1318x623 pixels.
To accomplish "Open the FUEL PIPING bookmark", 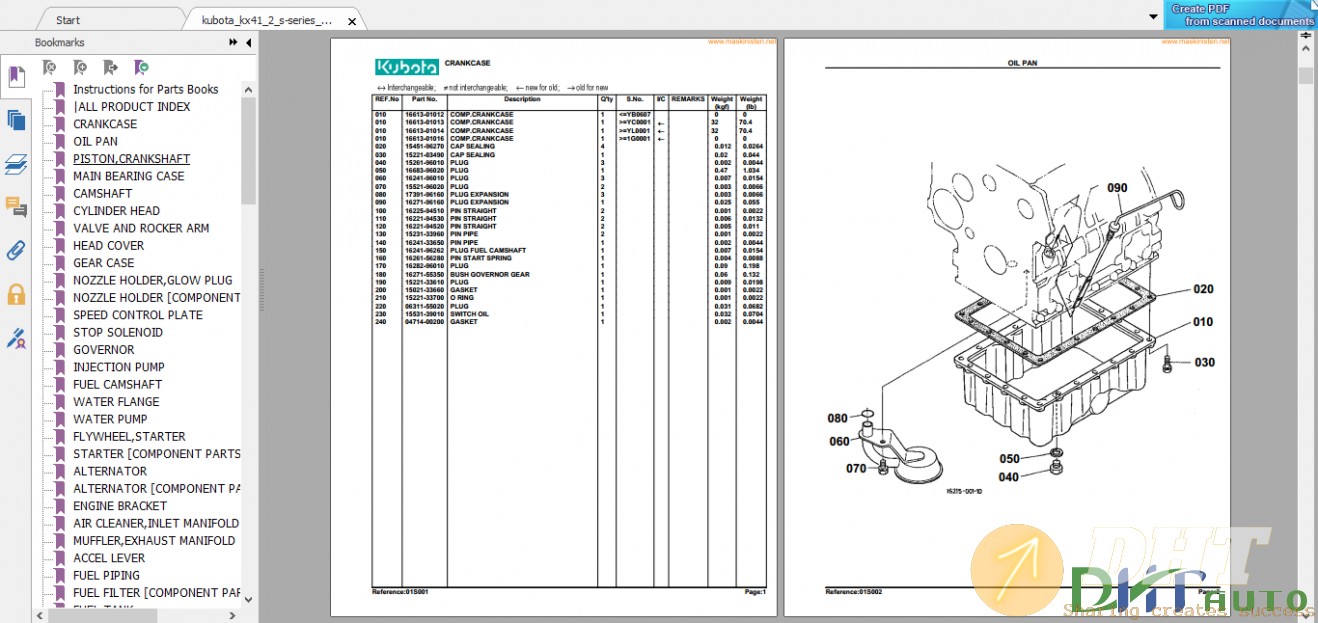I will pos(106,575).
